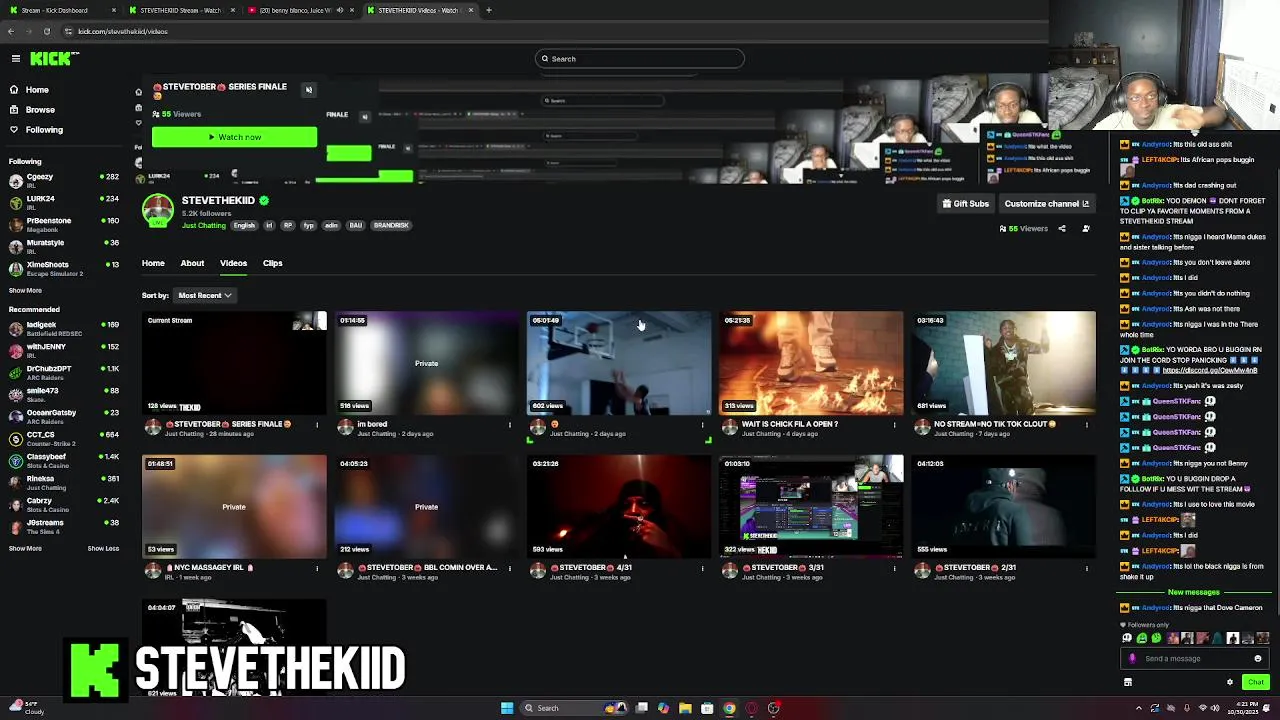Viewport: 1280px width, 720px height.
Task: Open options for NYC MASSAGEY IRL video
Action: pos(318,568)
